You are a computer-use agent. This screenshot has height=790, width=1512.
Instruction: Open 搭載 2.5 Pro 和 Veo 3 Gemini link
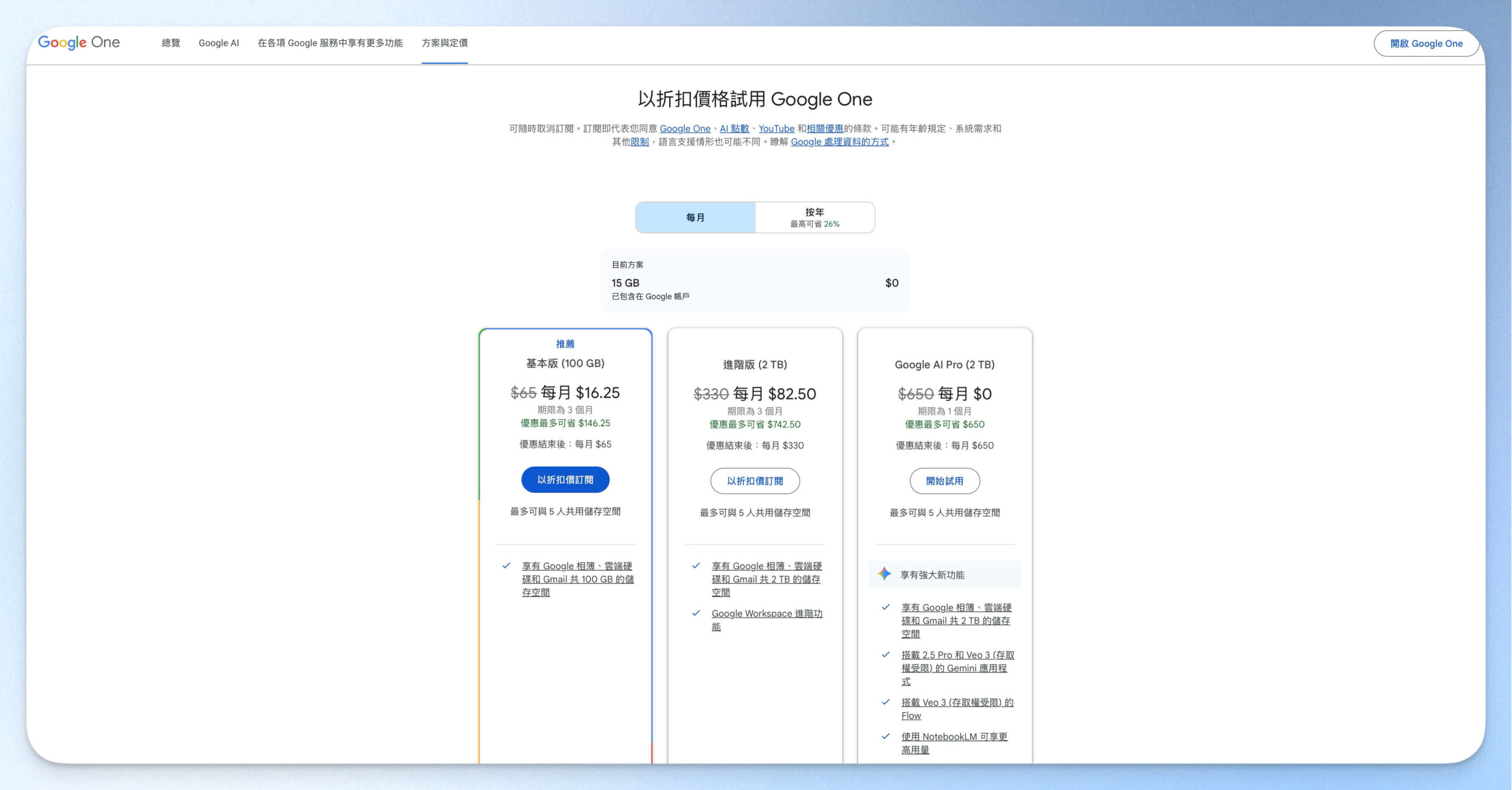click(x=957, y=668)
